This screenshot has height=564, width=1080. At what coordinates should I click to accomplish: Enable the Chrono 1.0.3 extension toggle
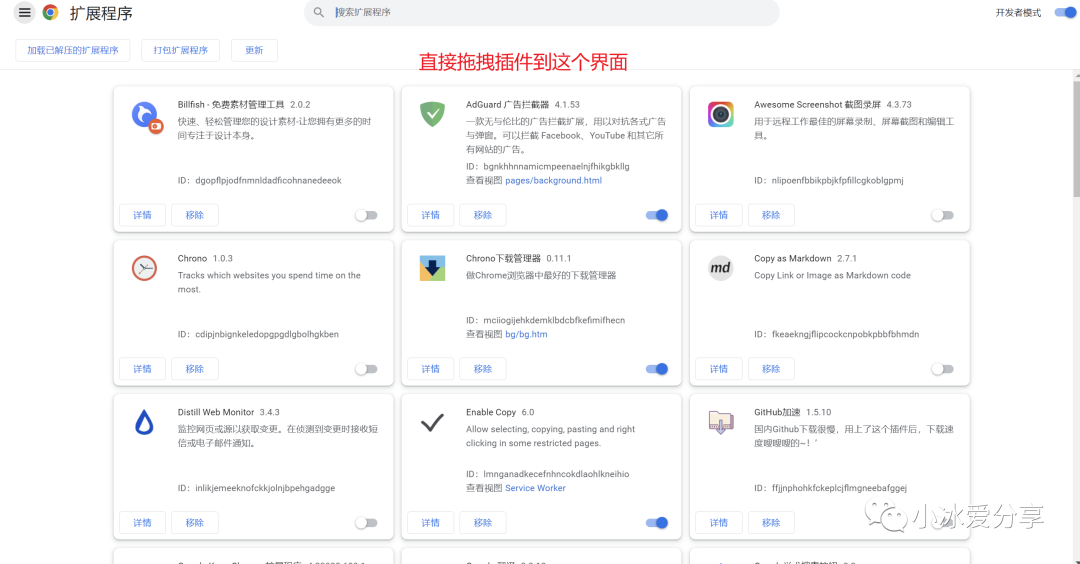pos(366,369)
